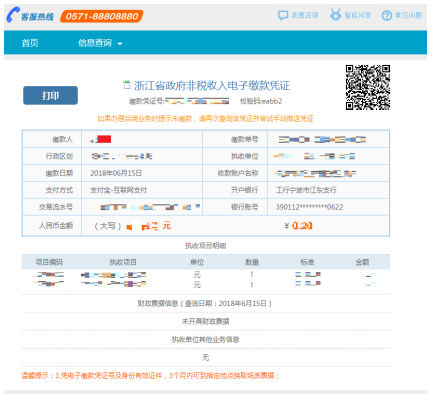Viewport: 434px width, 399px height.
Task: Click the 标准 column header
Action: [307, 262]
